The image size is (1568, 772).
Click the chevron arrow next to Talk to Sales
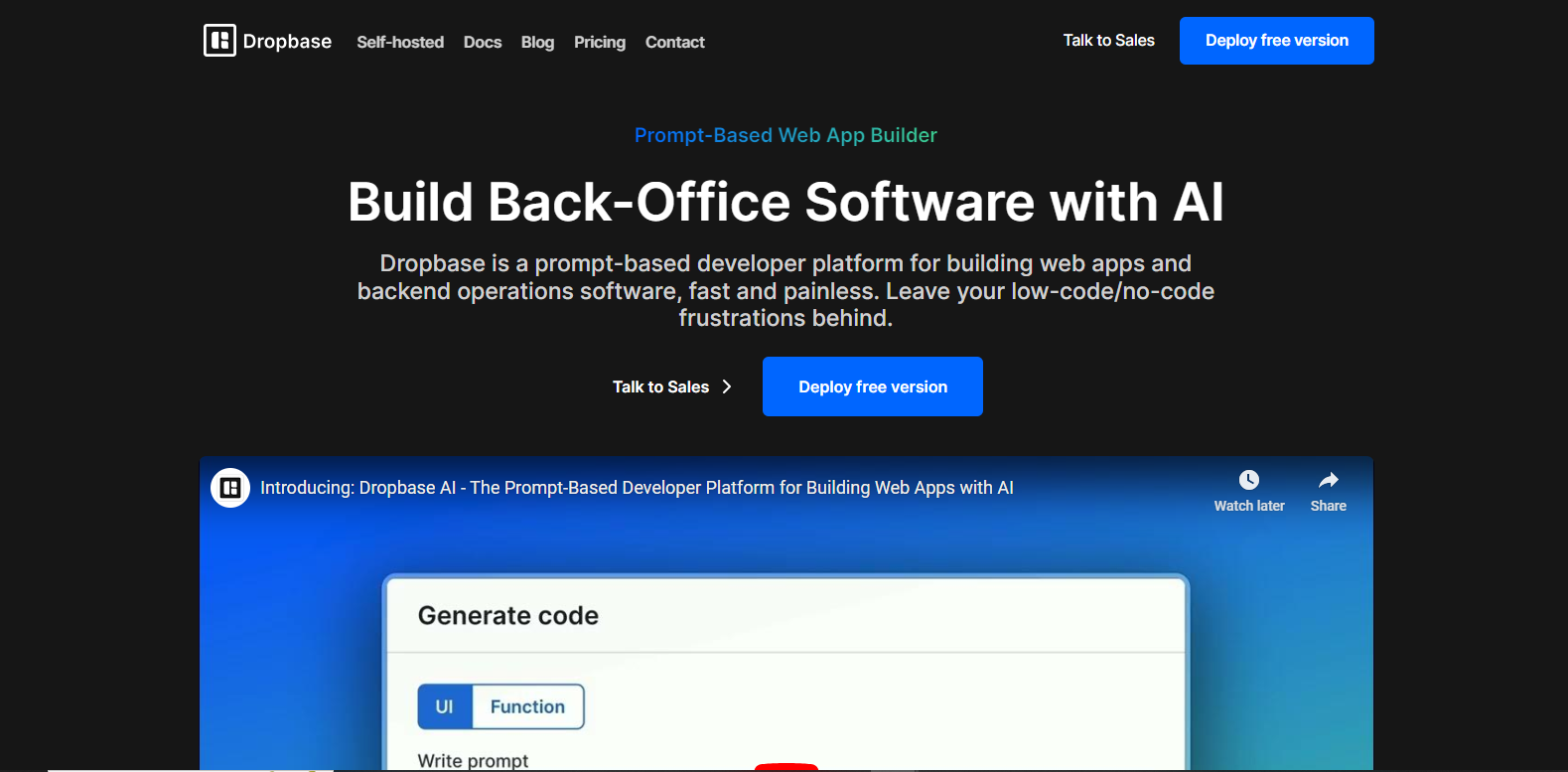[727, 386]
